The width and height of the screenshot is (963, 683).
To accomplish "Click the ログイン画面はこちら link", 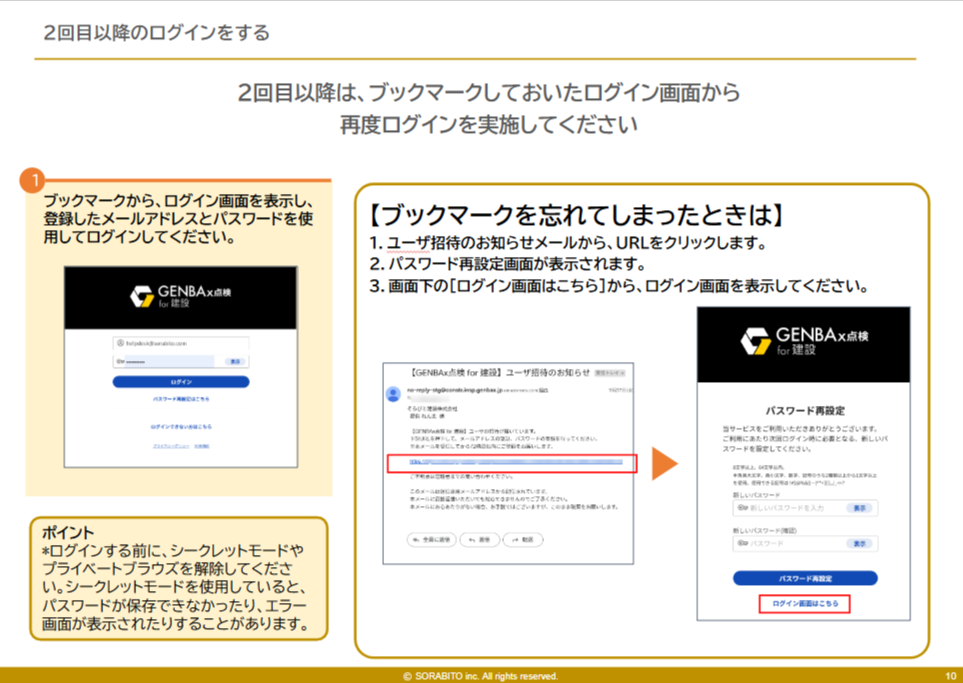I will pyautogui.click(x=804, y=604).
